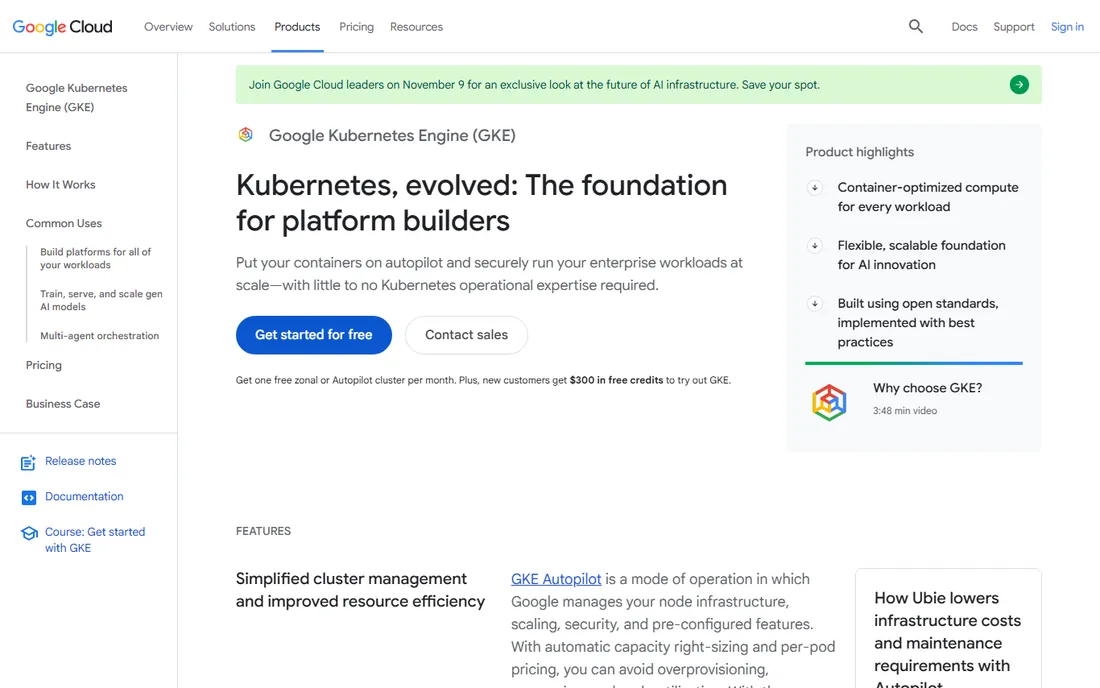Open Train, serve, and scale gen AI models

[101, 300]
